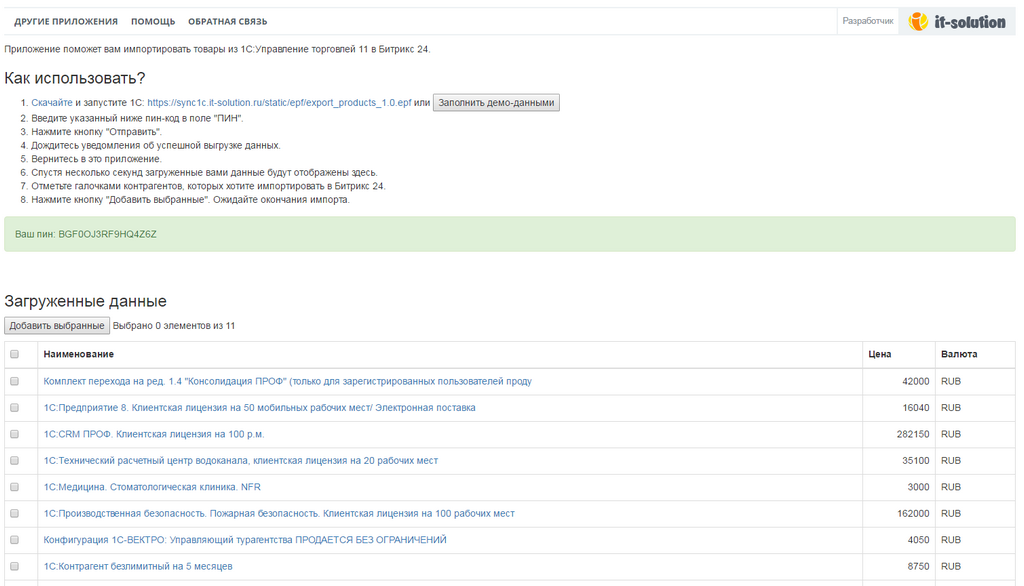The width and height of the screenshot is (1024, 586).
Task: Open 1С:Медицина Стоматологическая клиника NFR link
Action: coord(152,487)
